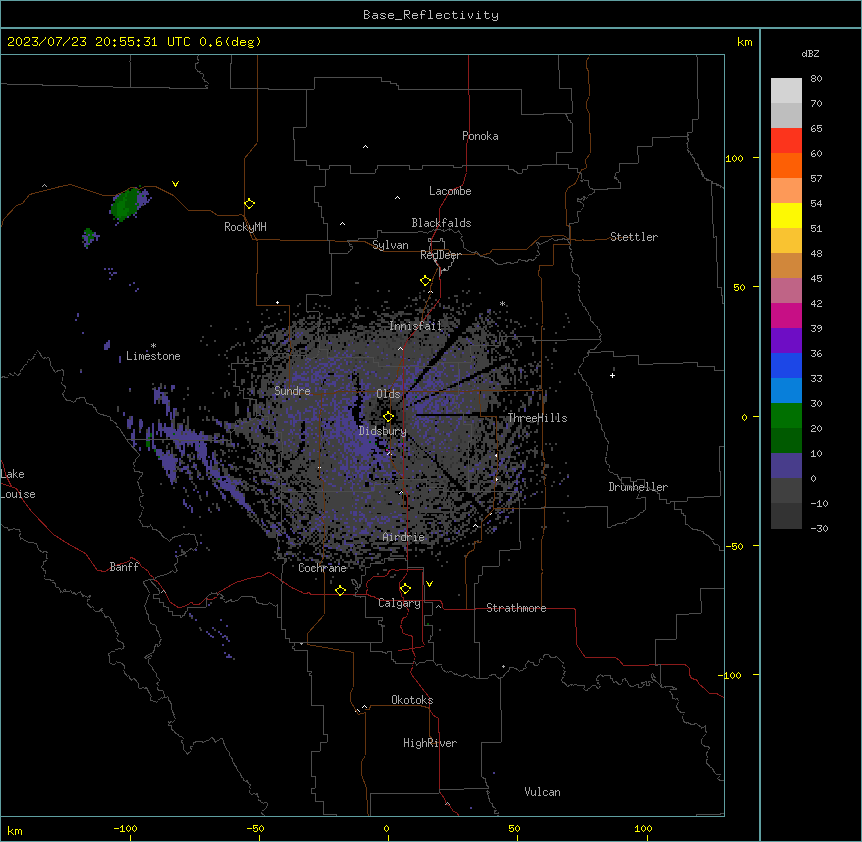Click the Didsbury city label

pos(383,431)
